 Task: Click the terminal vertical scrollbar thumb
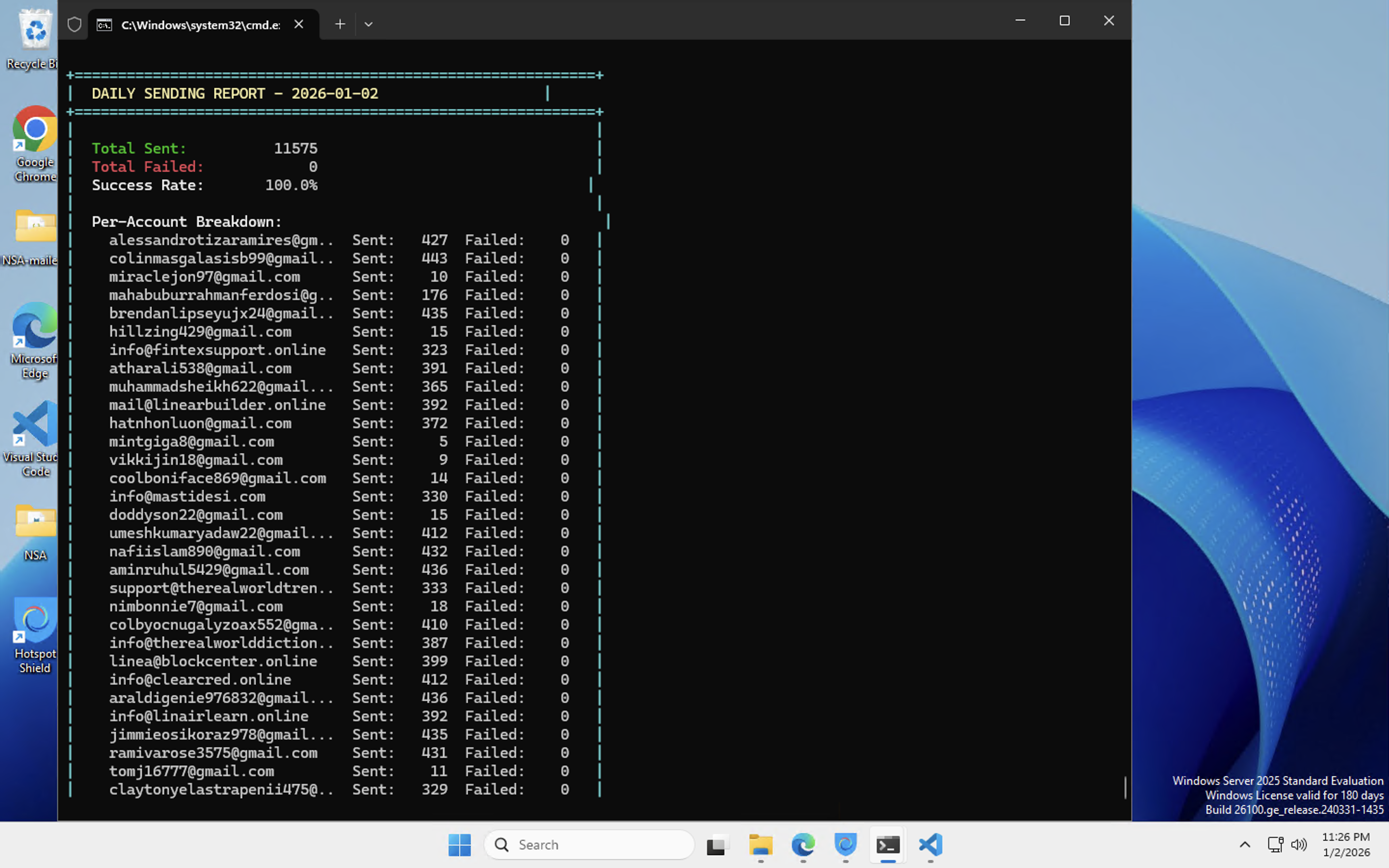(x=1125, y=787)
